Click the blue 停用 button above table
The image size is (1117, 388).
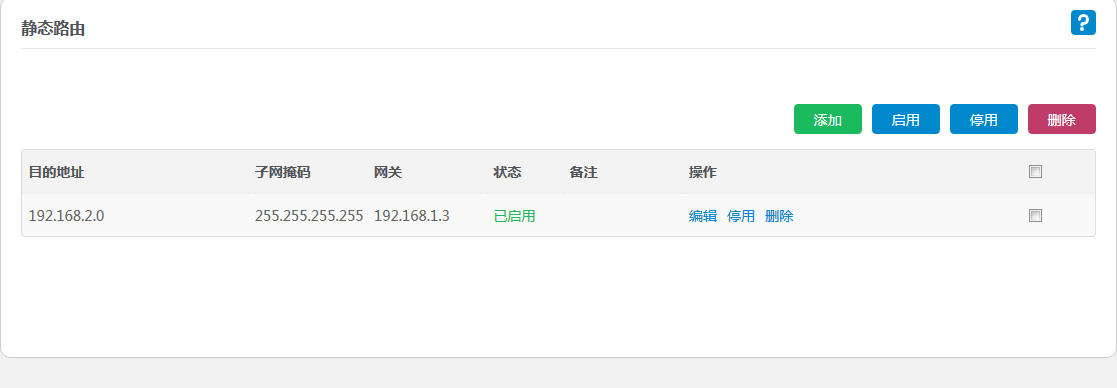tap(984, 120)
